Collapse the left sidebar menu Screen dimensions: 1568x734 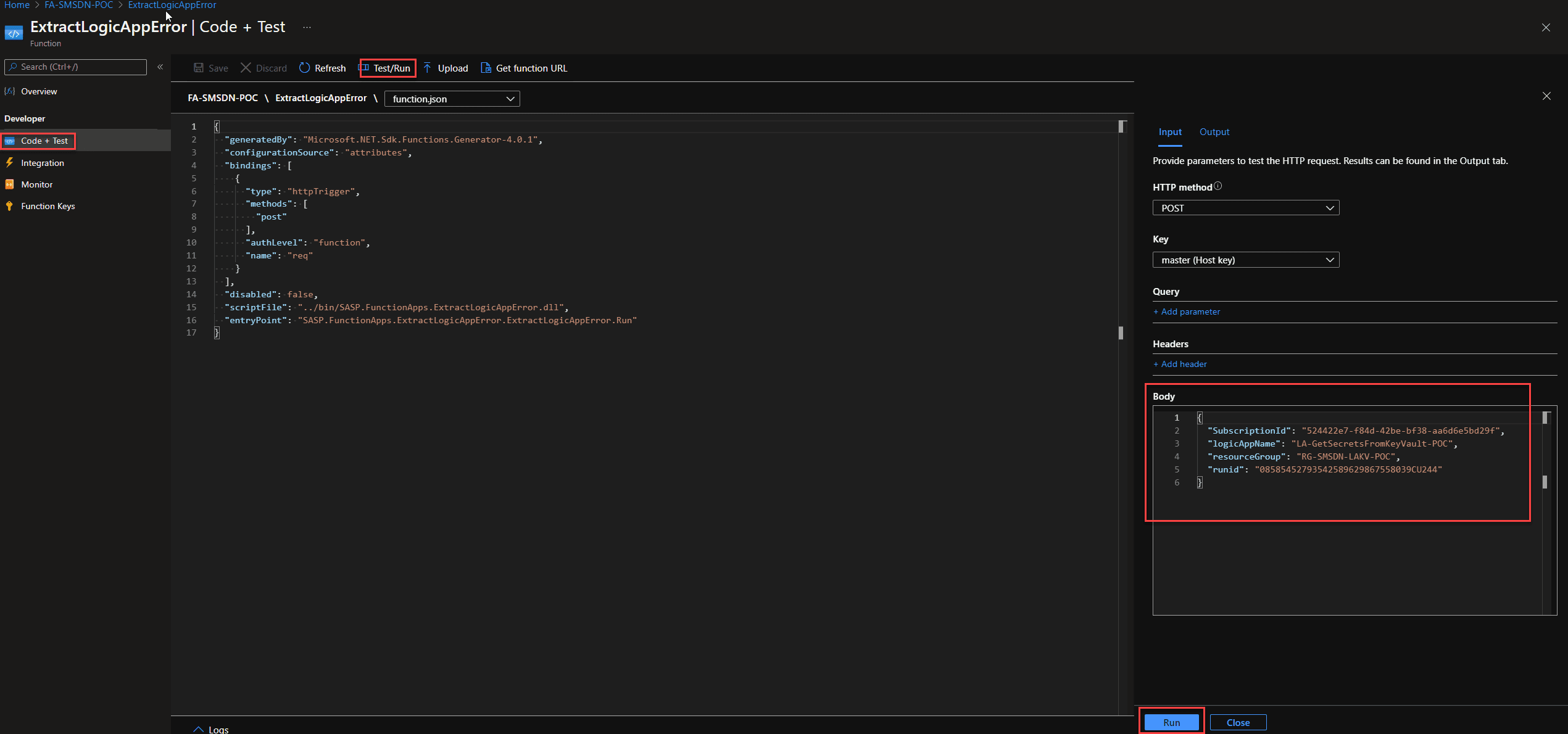tap(160, 67)
